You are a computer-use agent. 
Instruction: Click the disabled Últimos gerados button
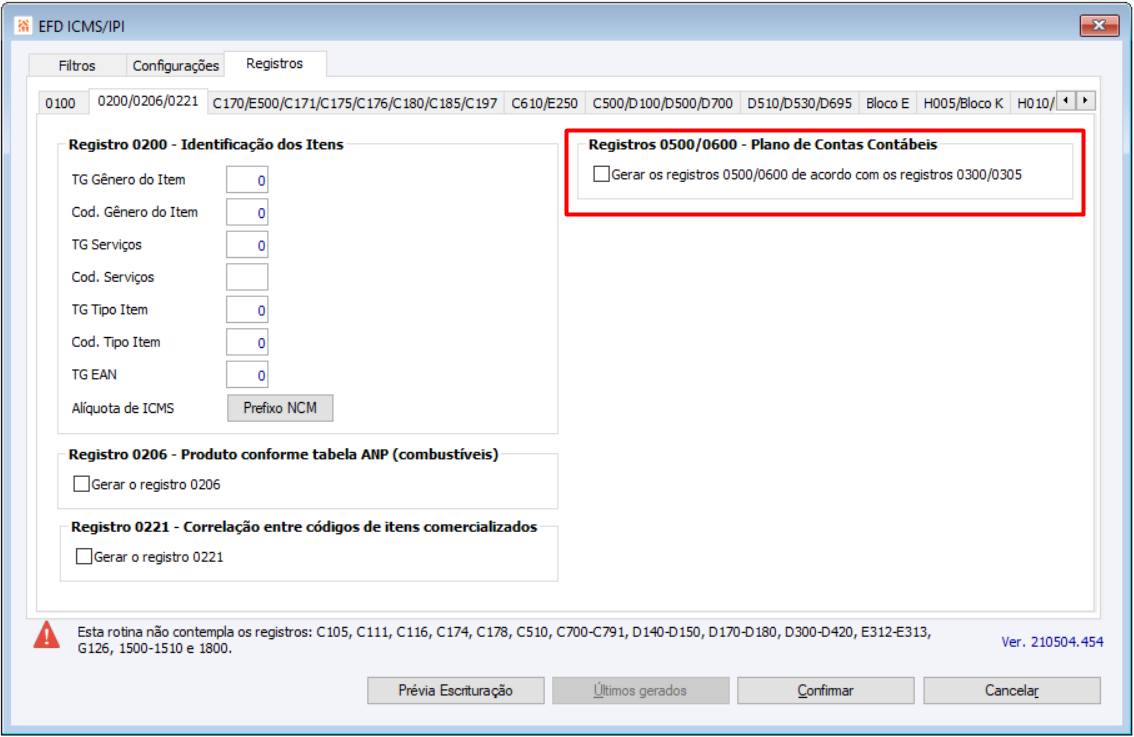(640, 691)
